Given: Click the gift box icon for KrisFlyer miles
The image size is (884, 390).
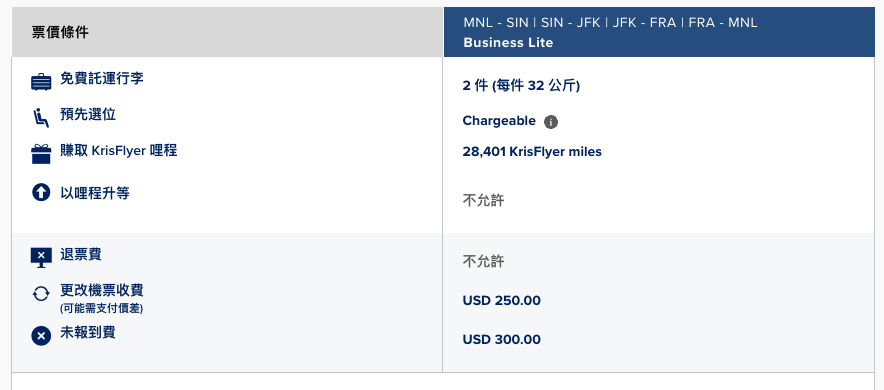Looking at the screenshot, I should coord(41,154).
